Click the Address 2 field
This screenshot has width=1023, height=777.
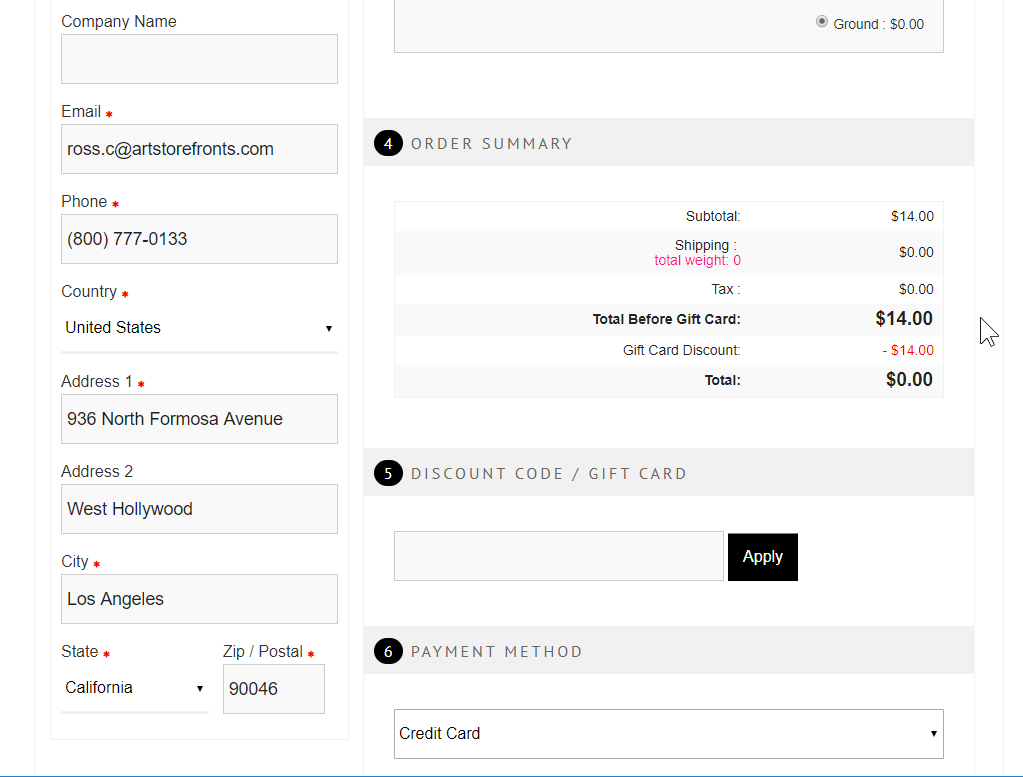pos(199,509)
